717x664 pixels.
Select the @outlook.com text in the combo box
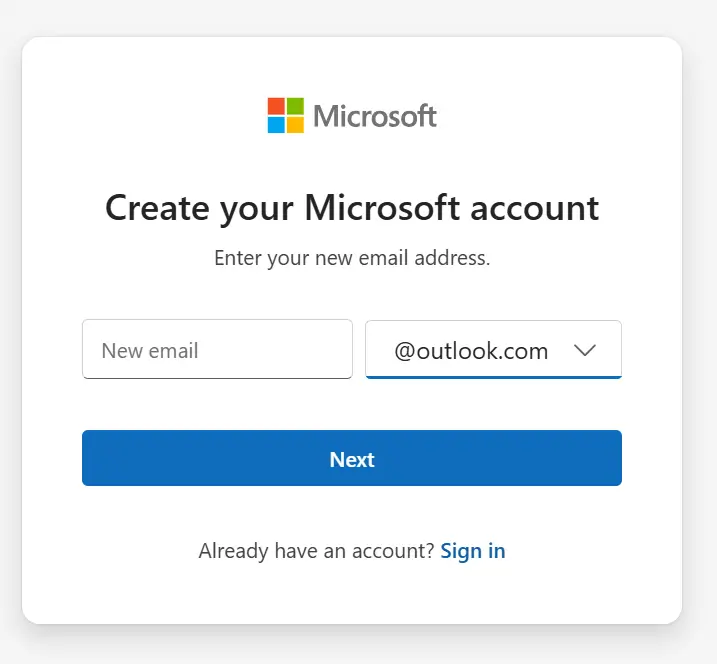point(471,351)
